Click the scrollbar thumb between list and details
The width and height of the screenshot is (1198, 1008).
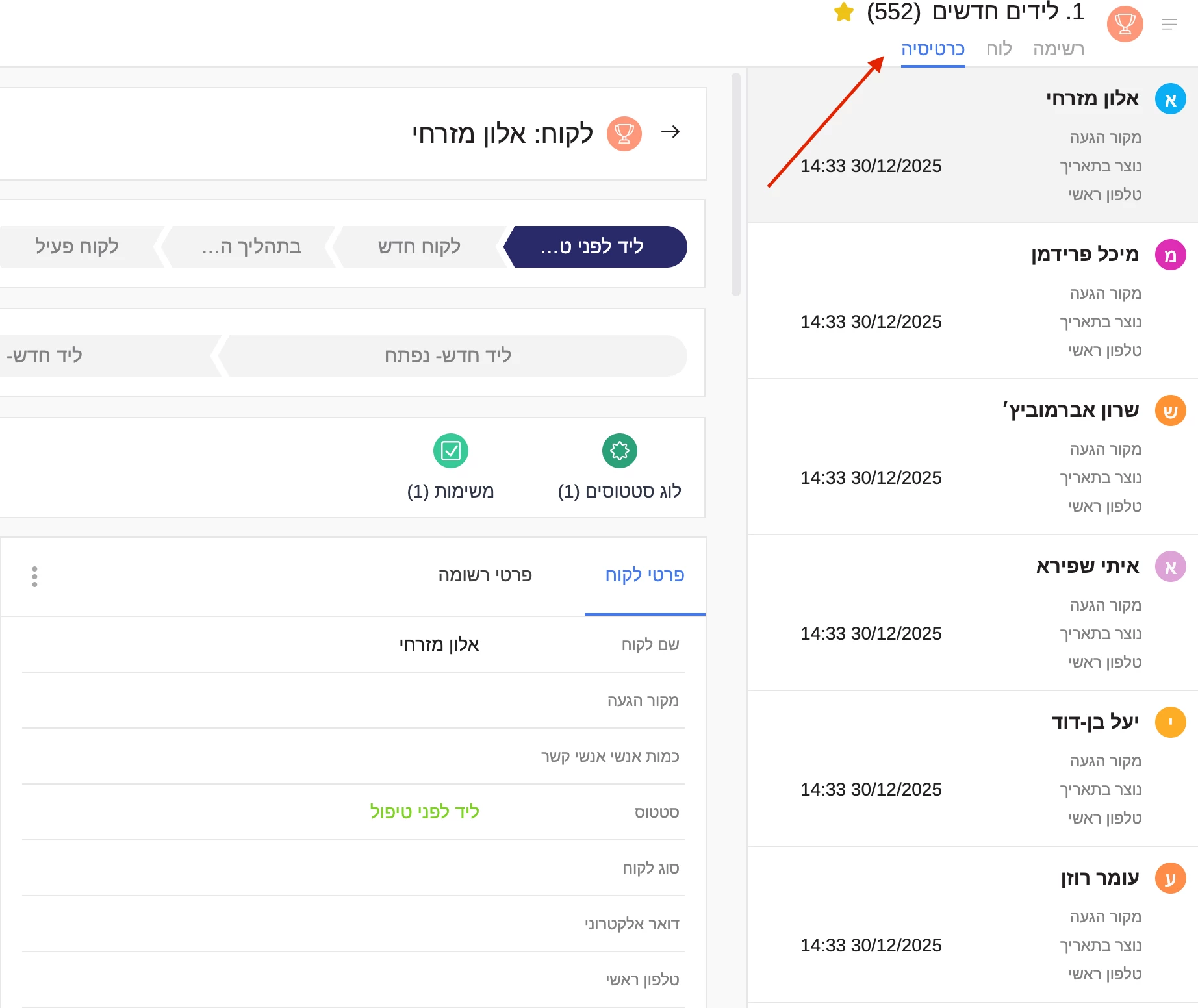735,184
